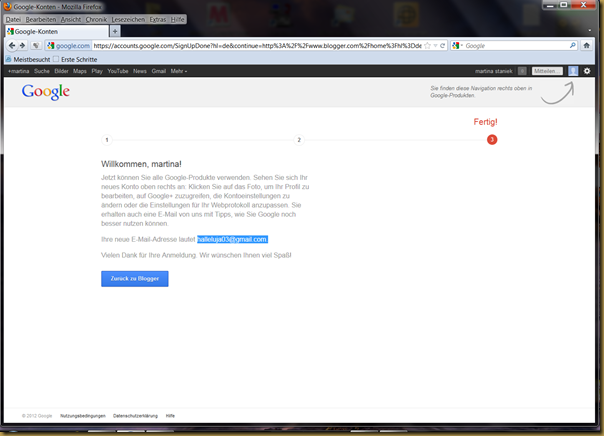Open the Erste Schritte bookmark

pyautogui.click(x=75, y=59)
